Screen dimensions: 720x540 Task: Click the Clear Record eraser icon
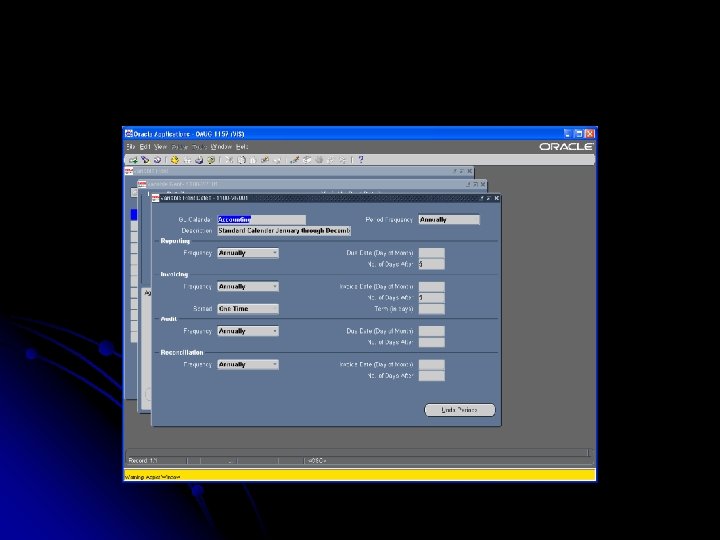tap(265, 160)
